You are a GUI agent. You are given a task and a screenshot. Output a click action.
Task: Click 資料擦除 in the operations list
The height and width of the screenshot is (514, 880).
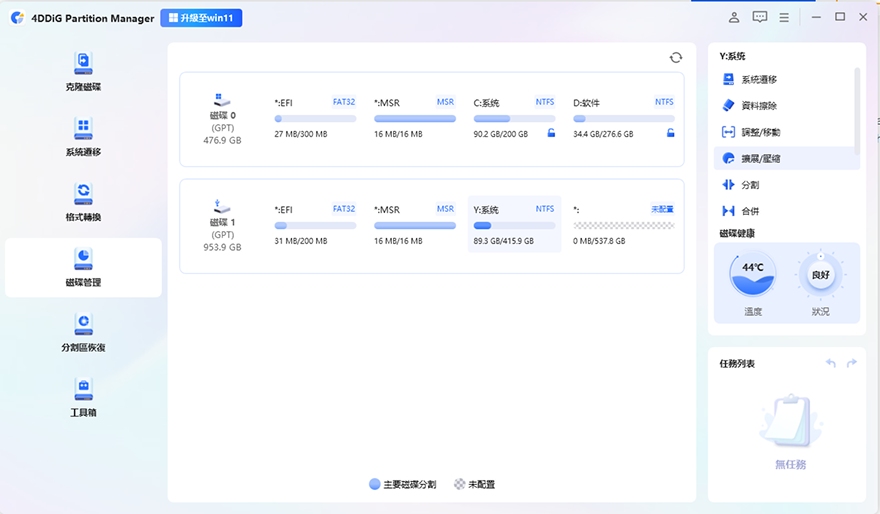click(760, 105)
